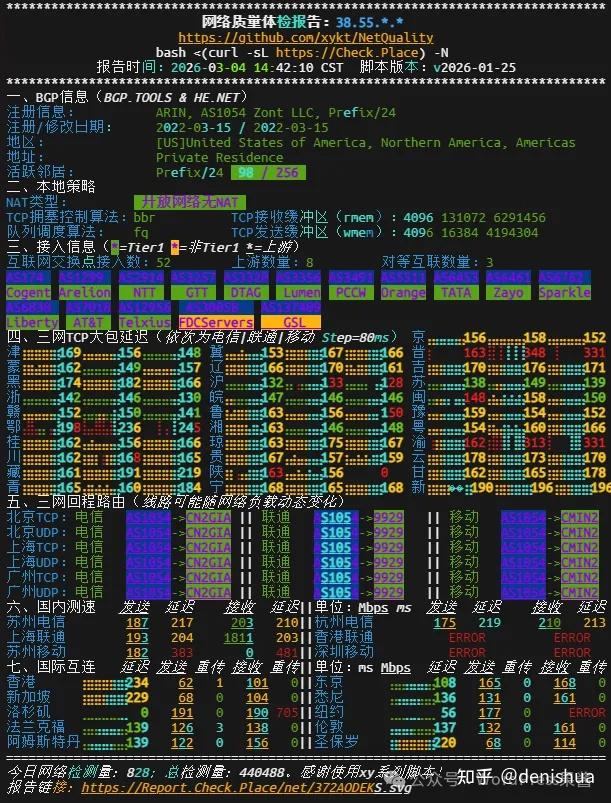The image size is (611, 803).
Task: Click the registration date 2022-03-15 / 2022-03-15
Action: pos(242,128)
